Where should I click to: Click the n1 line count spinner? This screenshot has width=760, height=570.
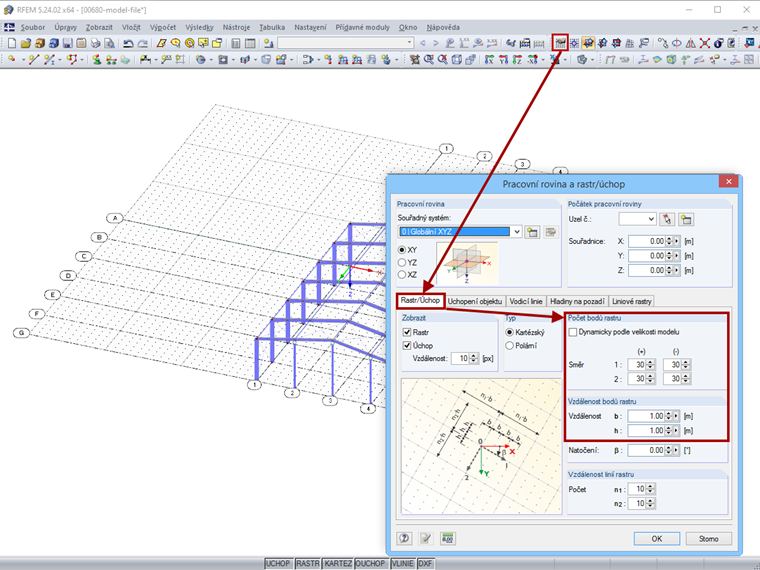[x=650, y=489]
